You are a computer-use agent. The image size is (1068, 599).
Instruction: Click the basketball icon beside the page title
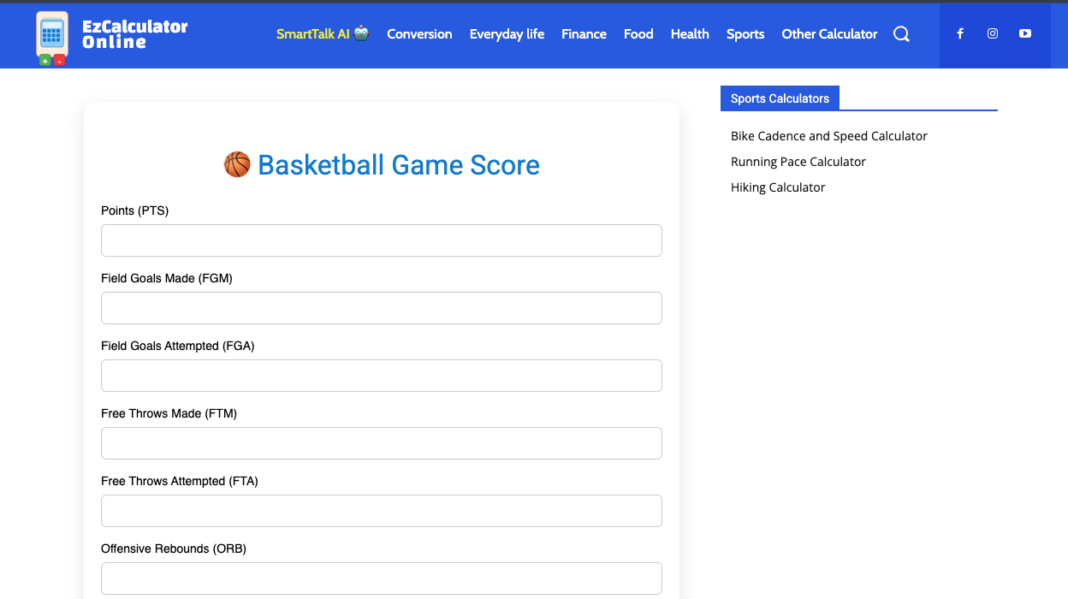[x=237, y=164]
